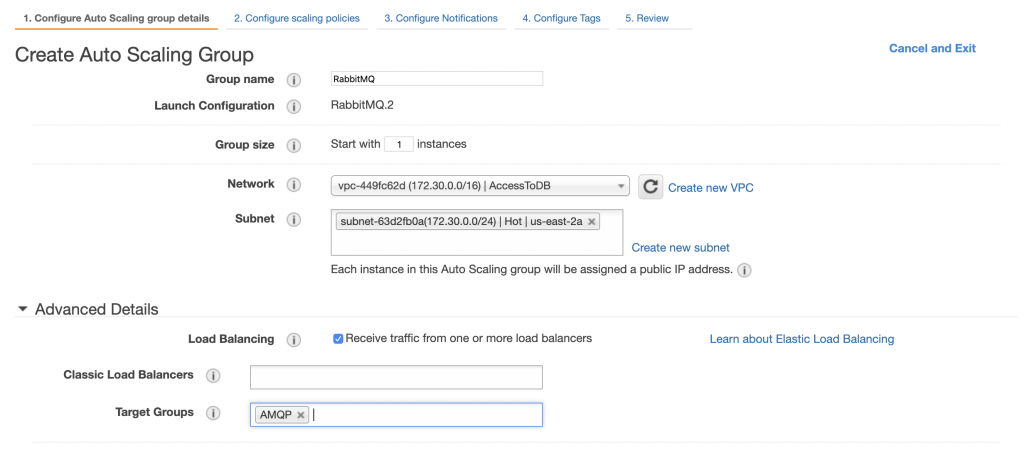The image size is (1024, 450).
Task: Open the Create new VPC link
Action: 711,187
